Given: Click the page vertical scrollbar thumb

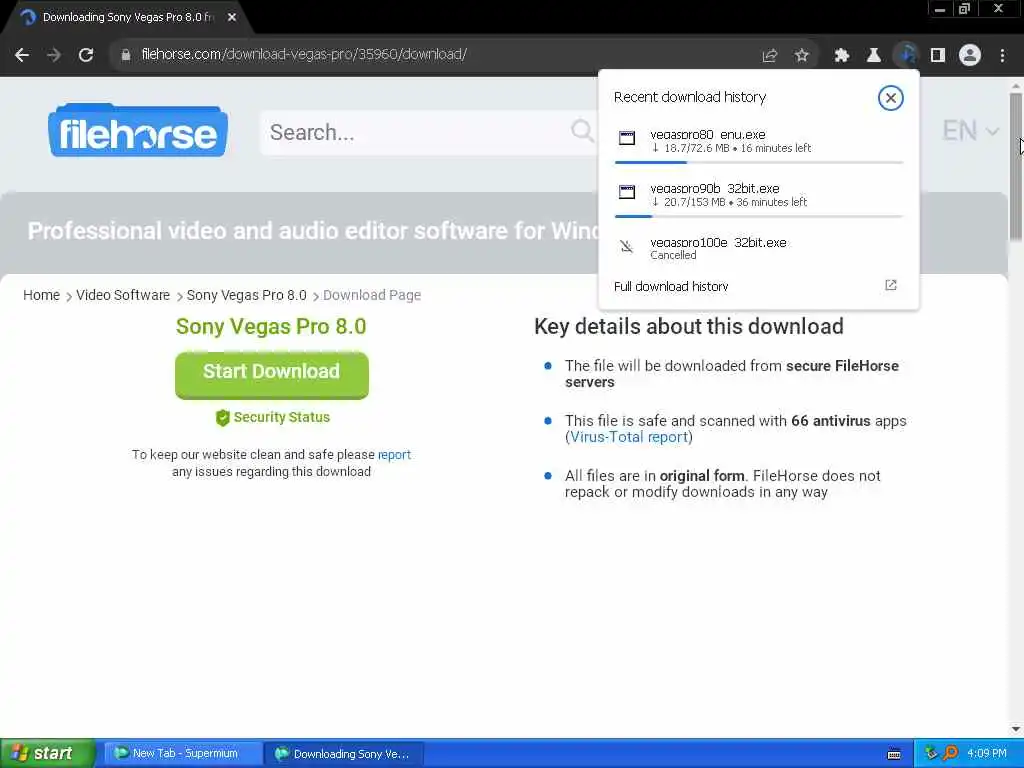Looking at the screenshot, I should click(x=1016, y=167).
